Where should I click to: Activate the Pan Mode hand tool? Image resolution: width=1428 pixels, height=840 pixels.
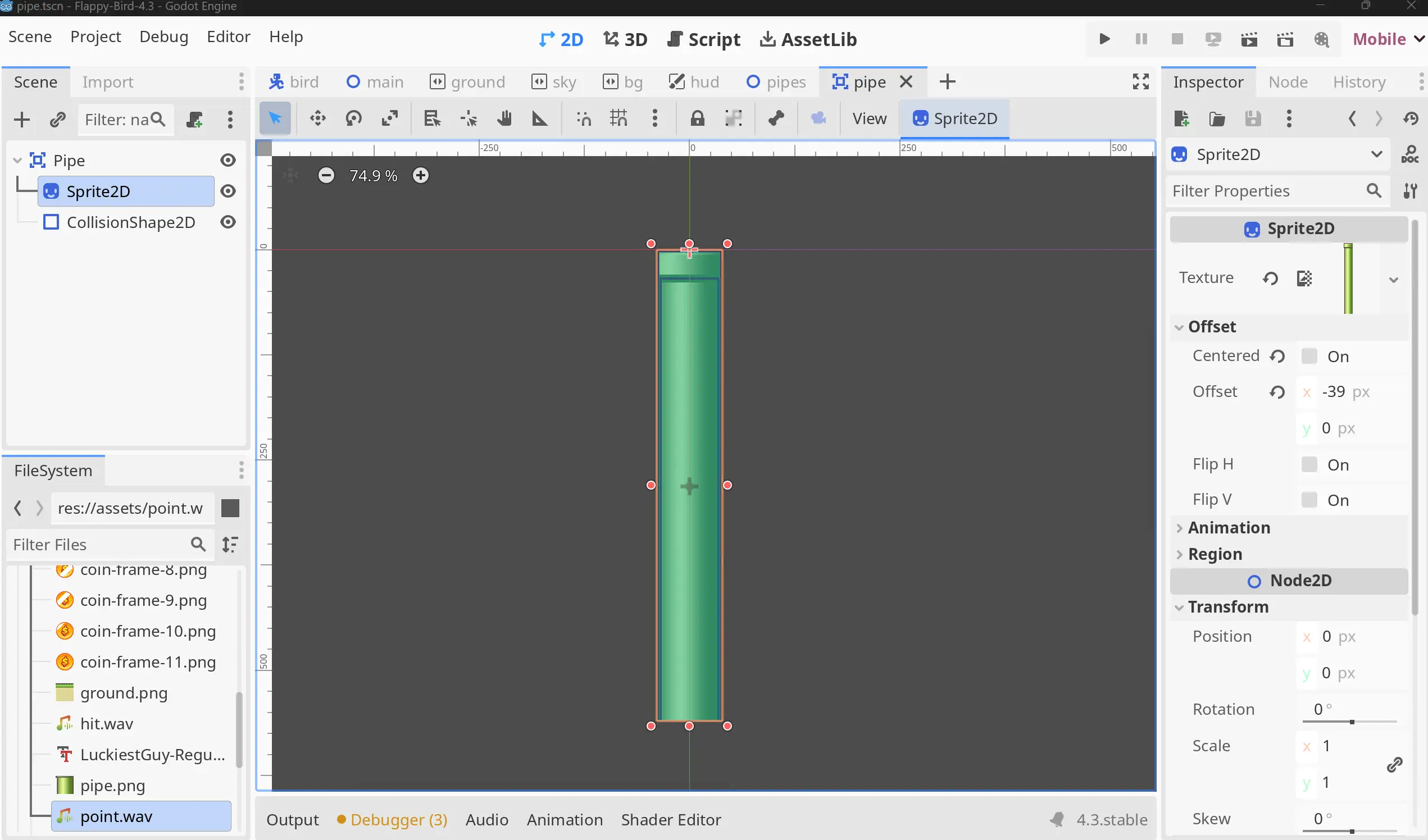[504, 118]
